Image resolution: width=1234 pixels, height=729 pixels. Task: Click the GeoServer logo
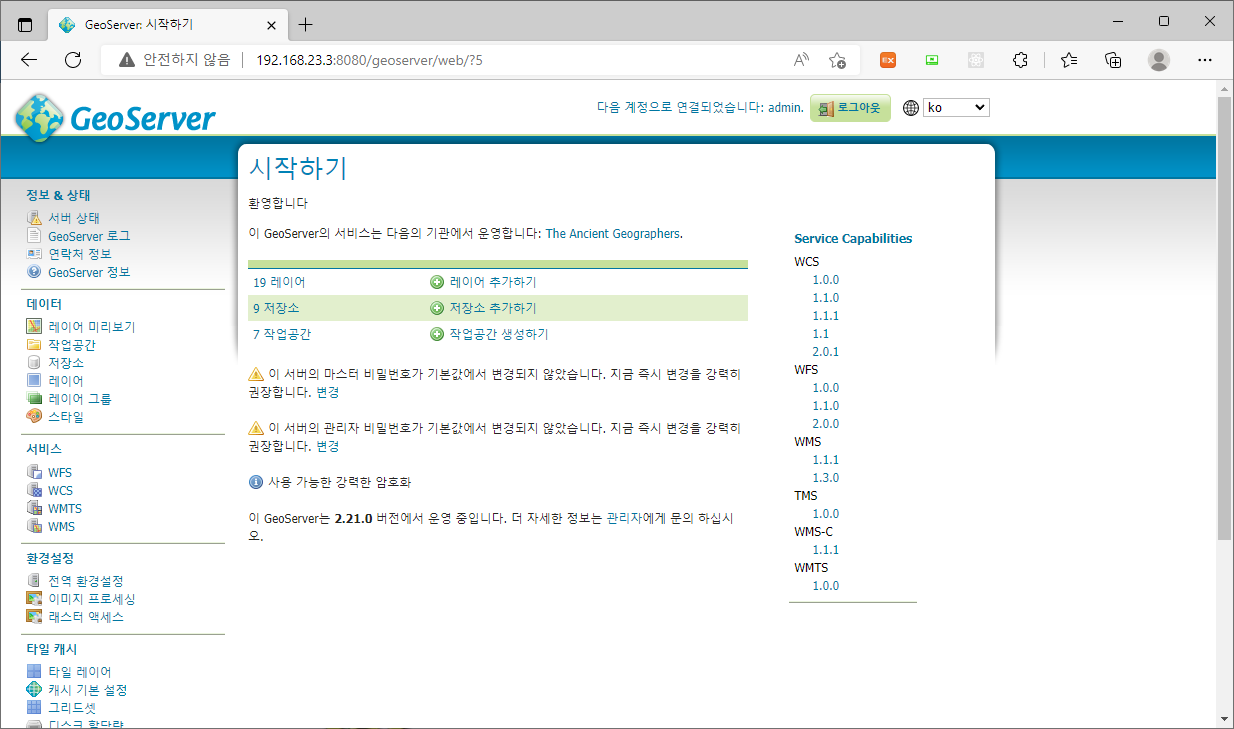coord(115,117)
